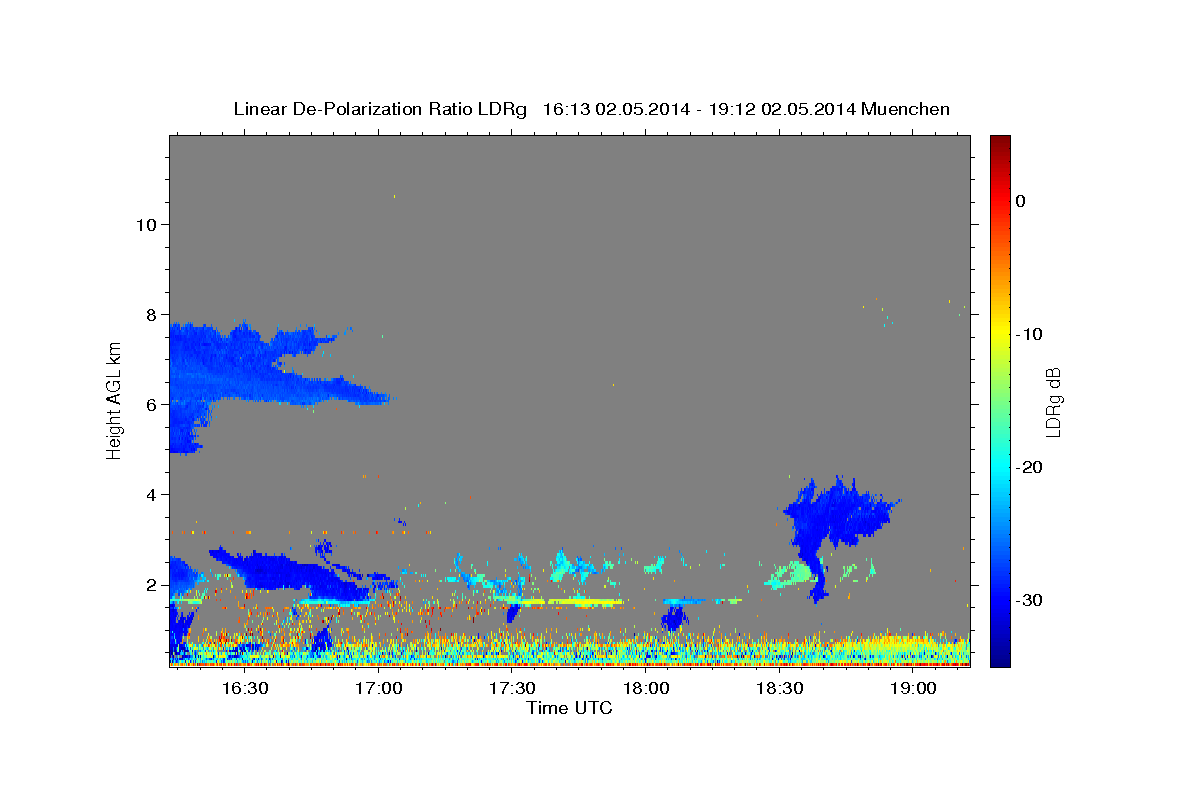Click the height tick label 10
The width and height of the screenshot is (1200, 800).
point(146,224)
